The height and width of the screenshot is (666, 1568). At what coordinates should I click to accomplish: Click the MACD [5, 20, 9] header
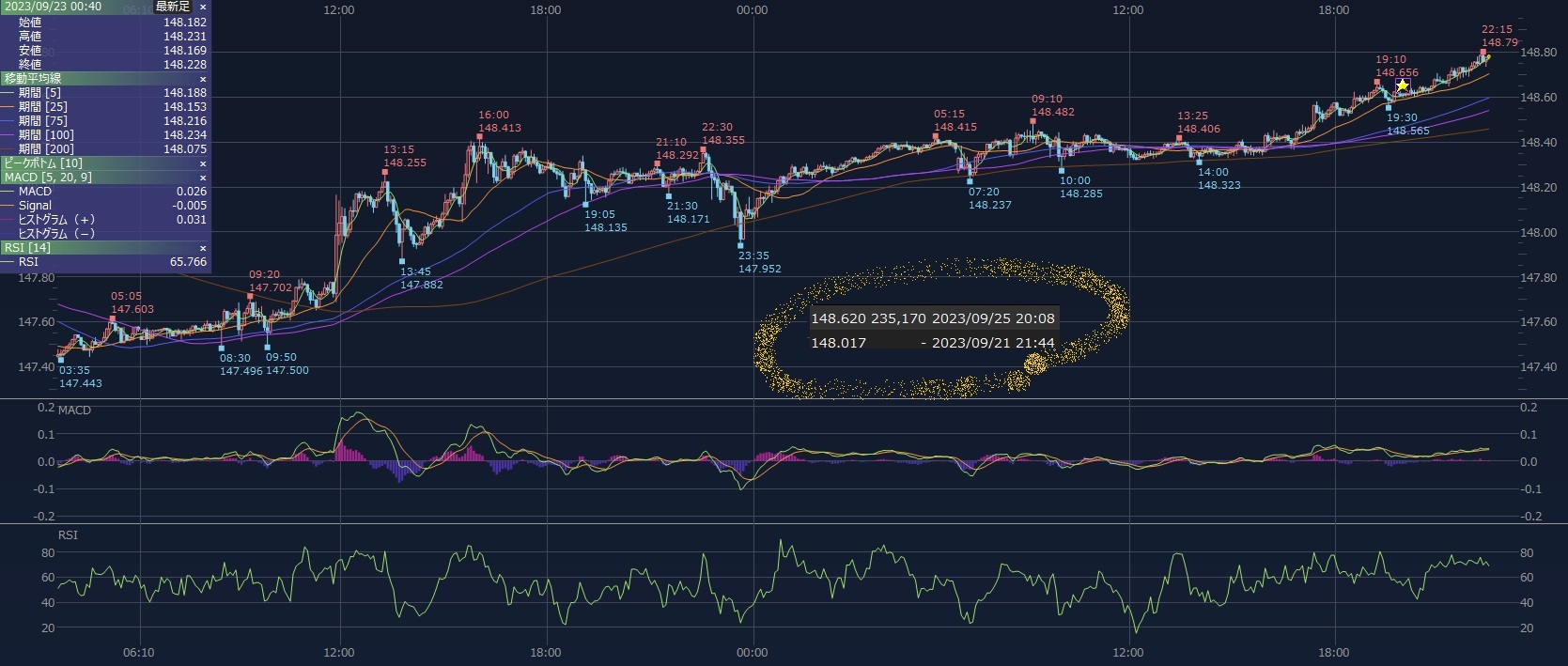coord(48,178)
